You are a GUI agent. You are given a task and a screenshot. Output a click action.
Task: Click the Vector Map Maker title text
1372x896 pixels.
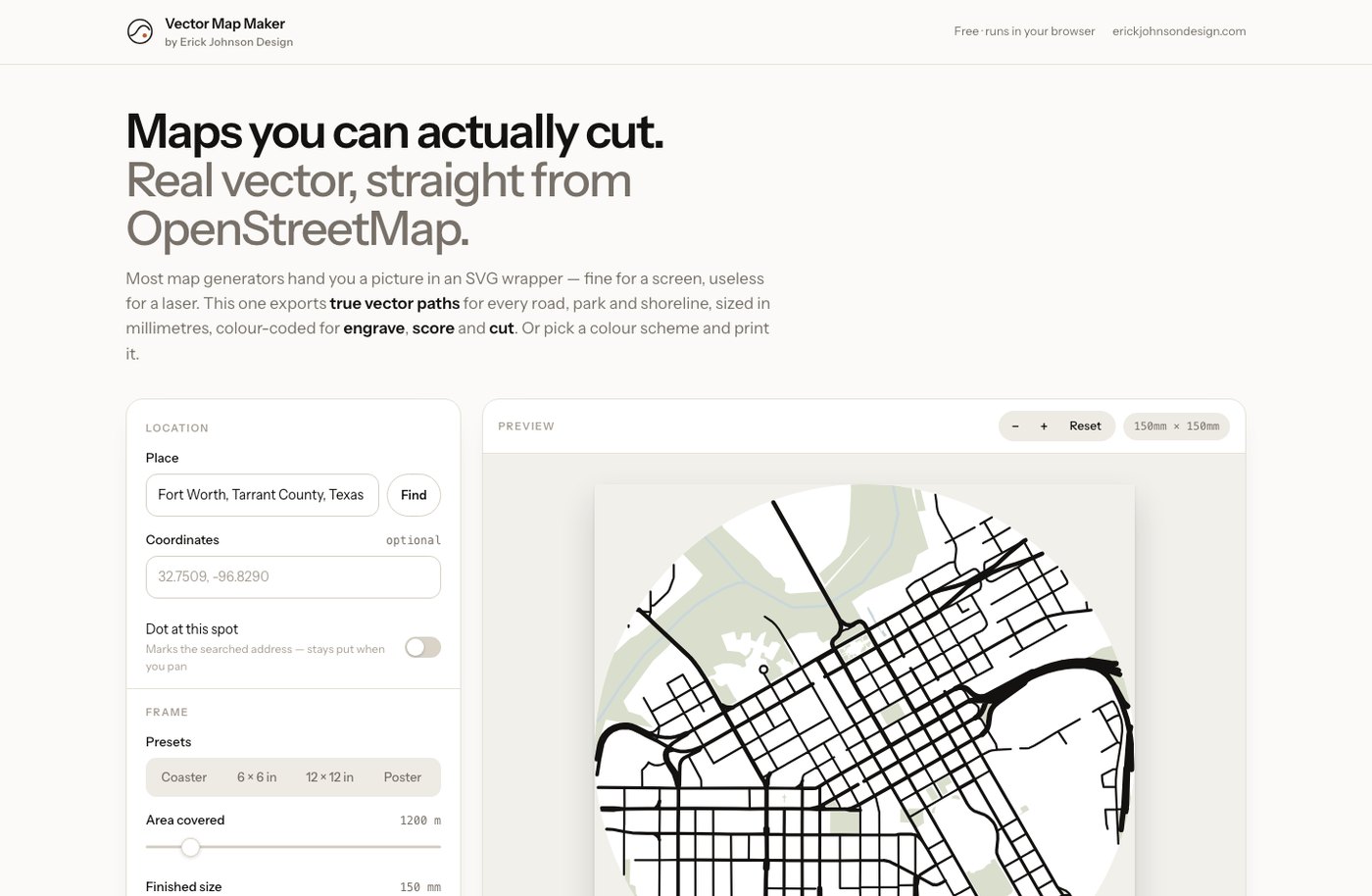[225, 24]
